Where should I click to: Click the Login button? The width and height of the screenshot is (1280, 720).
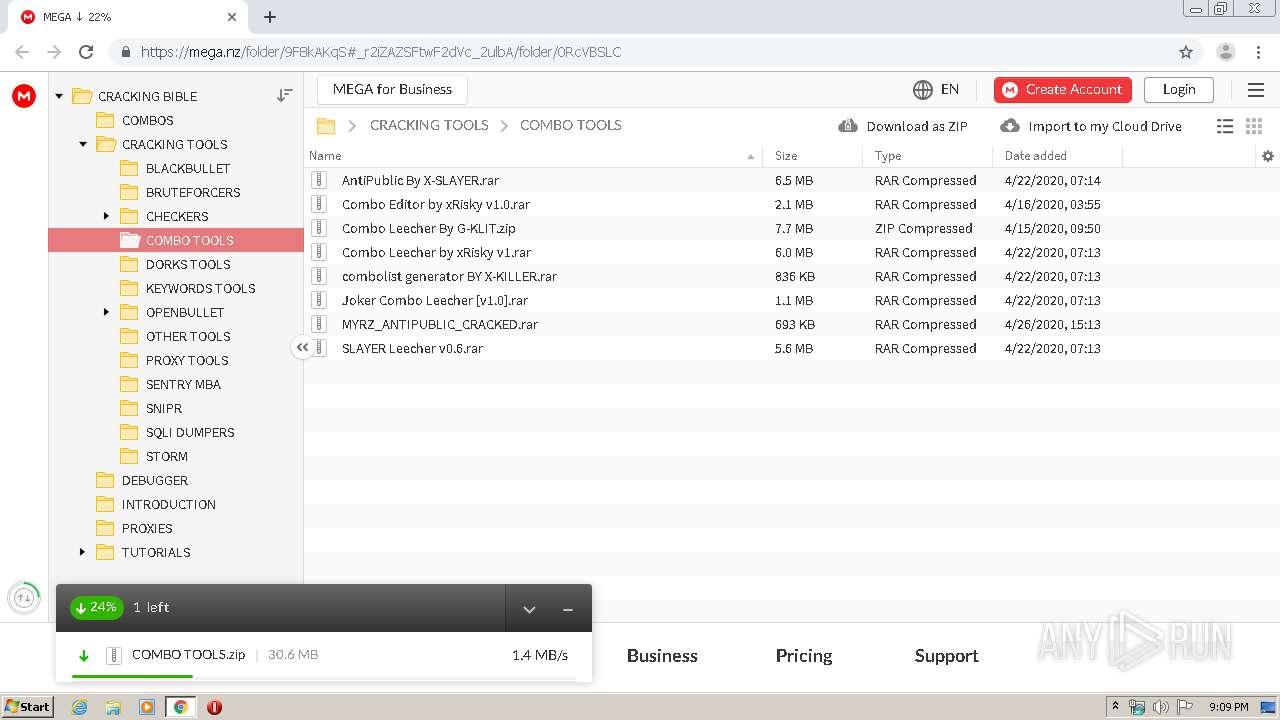pos(1179,89)
